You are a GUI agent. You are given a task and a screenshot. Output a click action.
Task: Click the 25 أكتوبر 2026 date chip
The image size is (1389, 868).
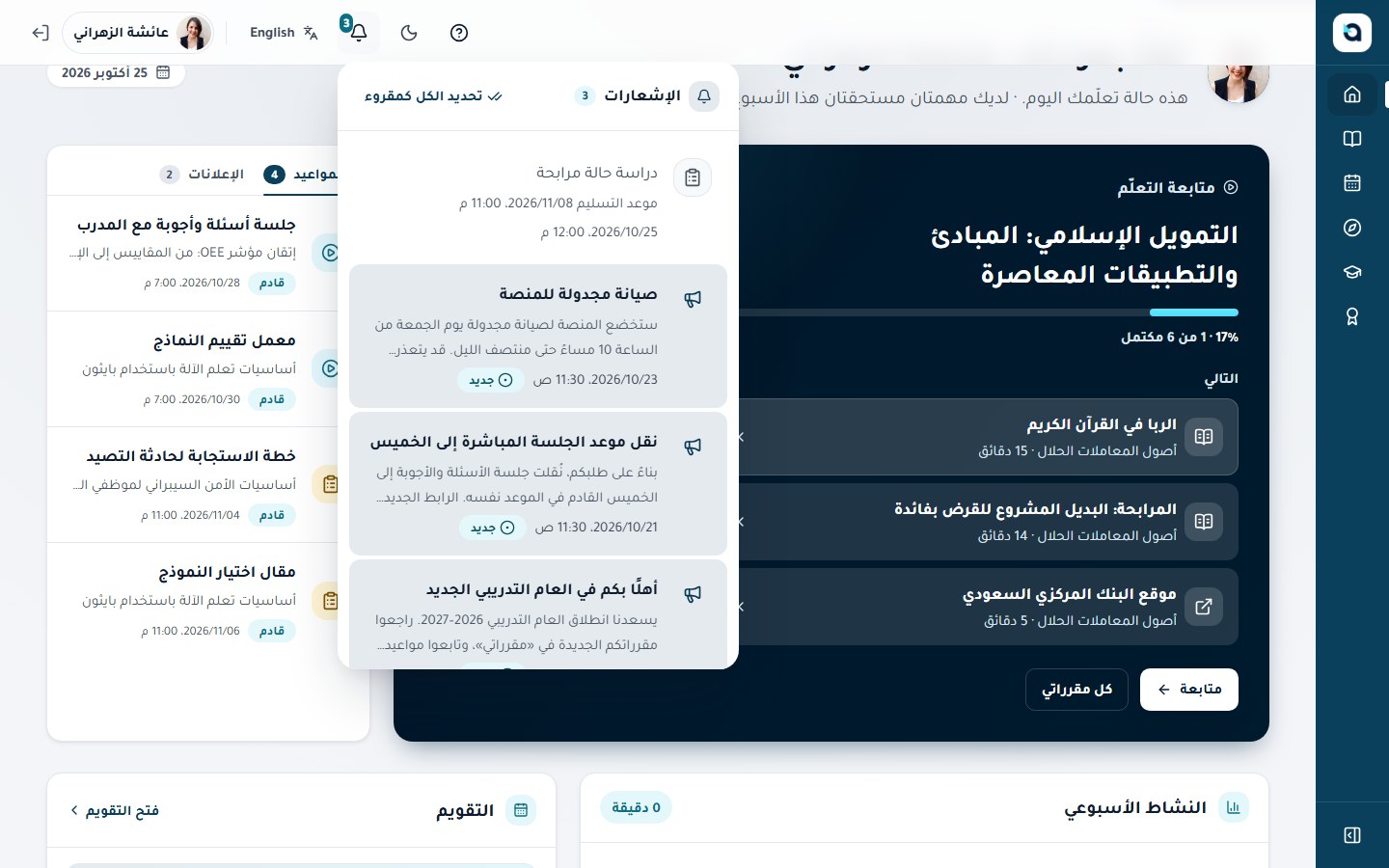point(116,72)
